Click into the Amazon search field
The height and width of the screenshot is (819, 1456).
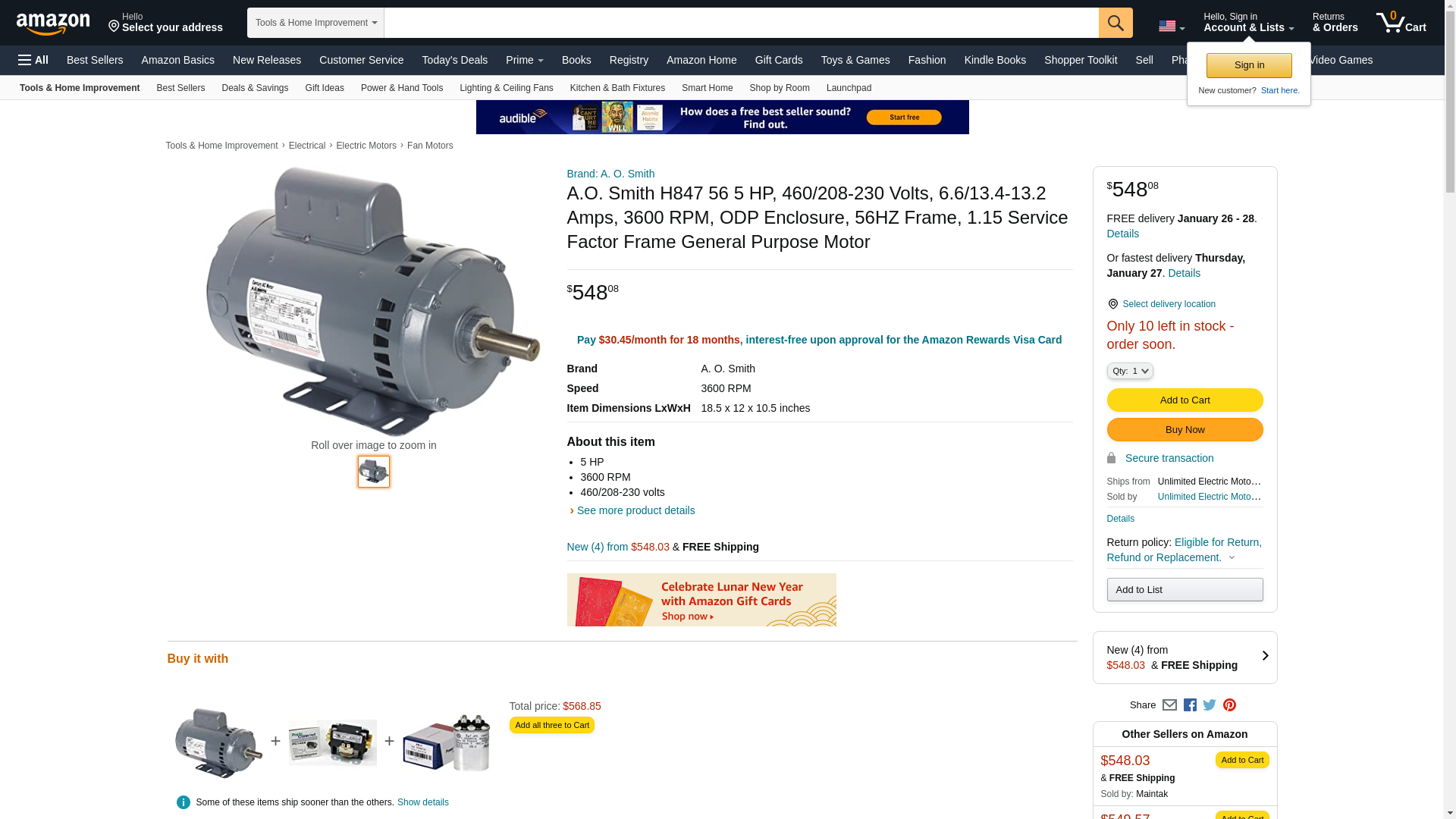[x=741, y=23]
